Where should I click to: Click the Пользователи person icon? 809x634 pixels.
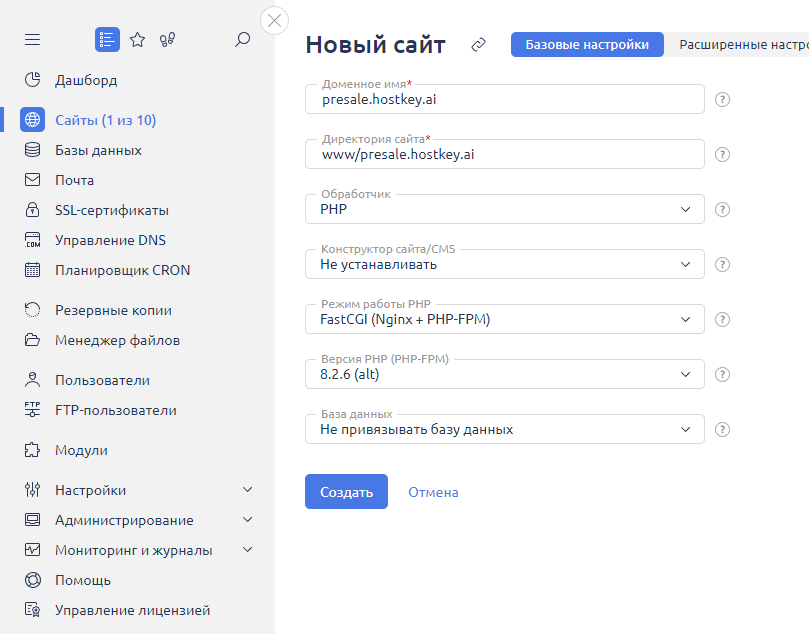pyautogui.click(x=33, y=380)
